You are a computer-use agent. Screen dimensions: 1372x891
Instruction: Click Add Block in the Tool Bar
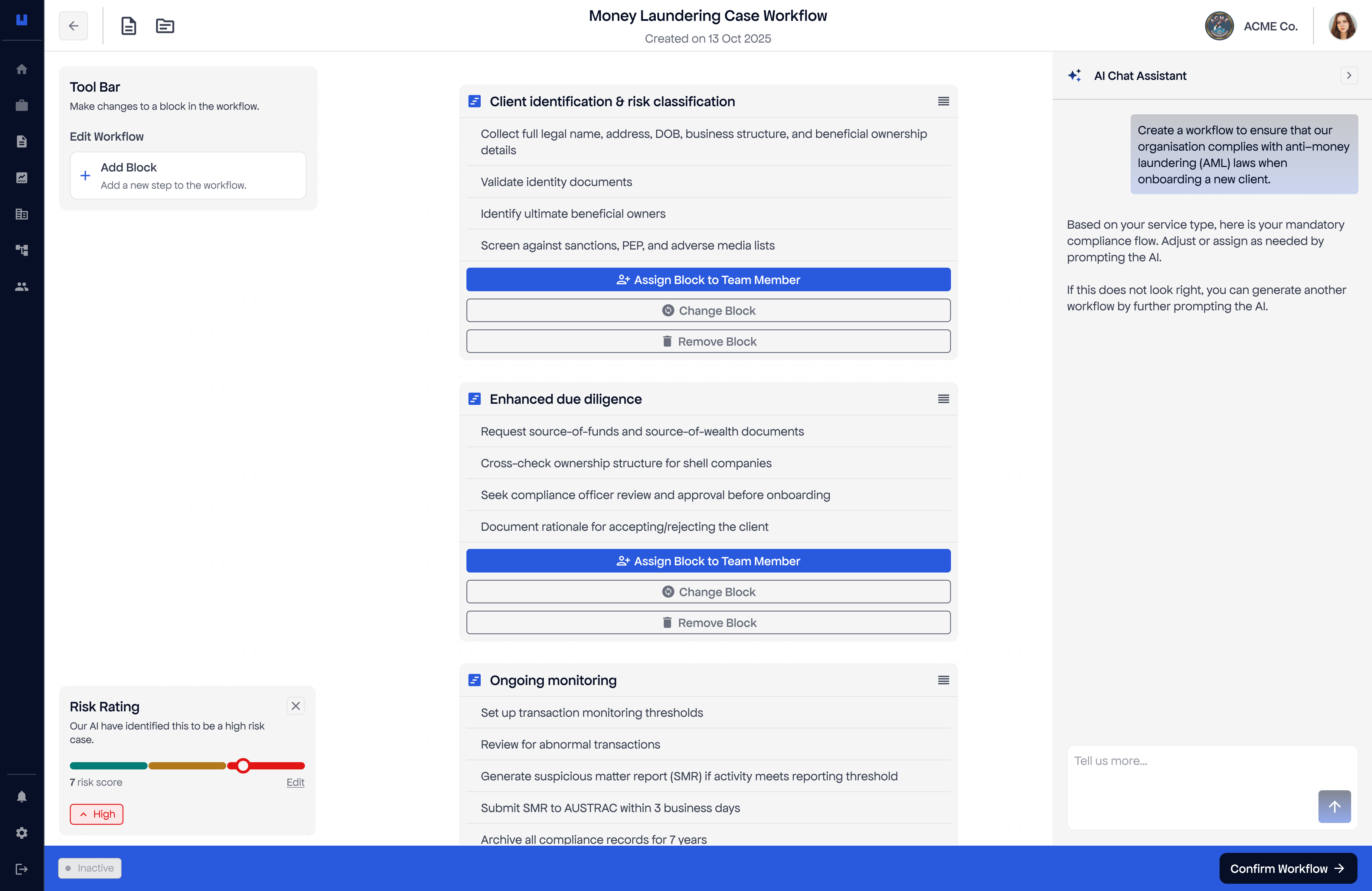point(188,176)
